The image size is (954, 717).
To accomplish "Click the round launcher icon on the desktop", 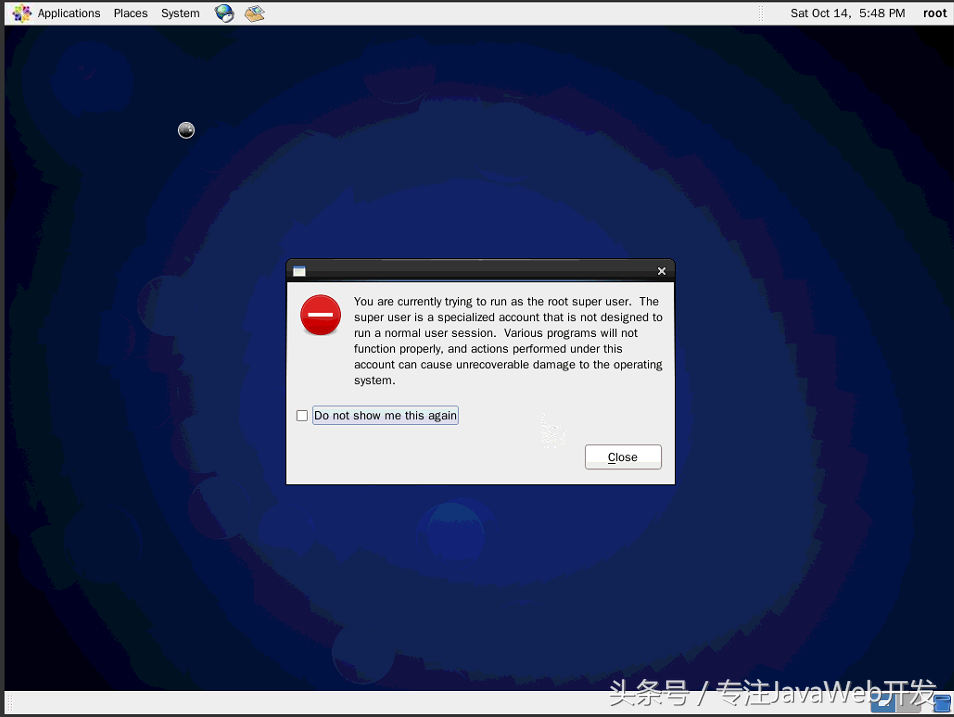I will point(186,130).
